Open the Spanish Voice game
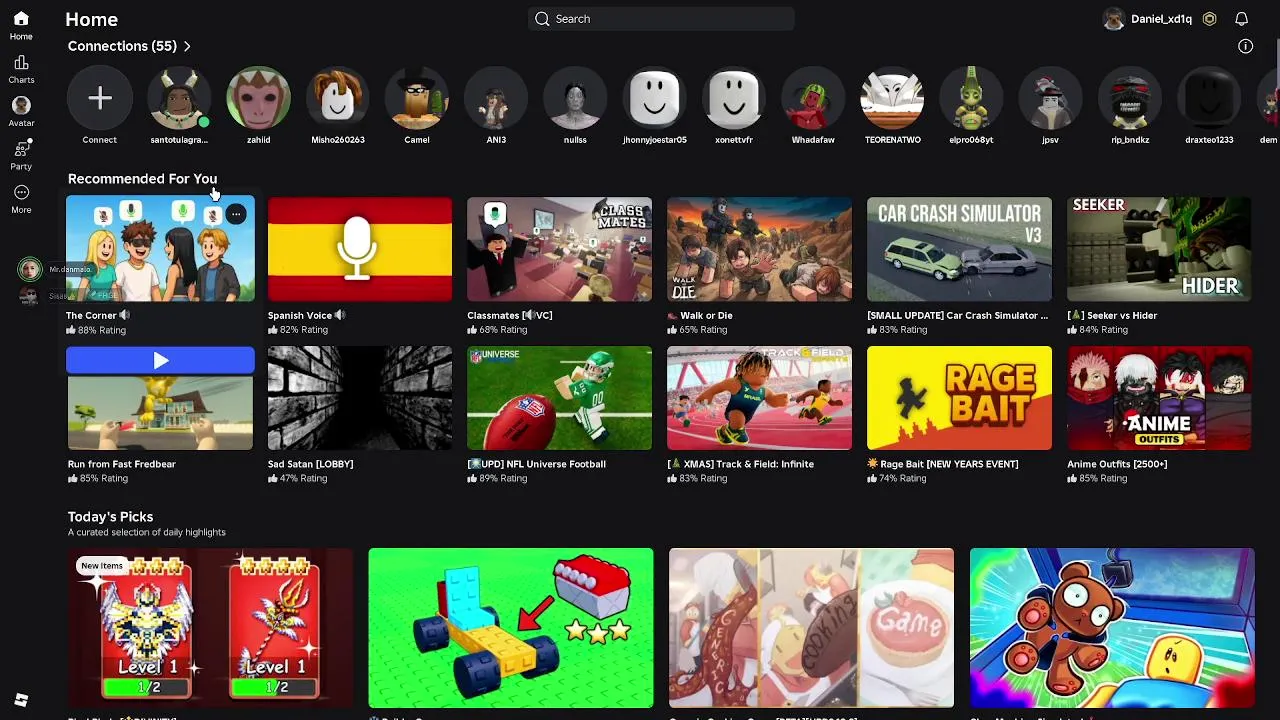Image resolution: width=1280 pixels, height=720 pixels. point(360,249)
